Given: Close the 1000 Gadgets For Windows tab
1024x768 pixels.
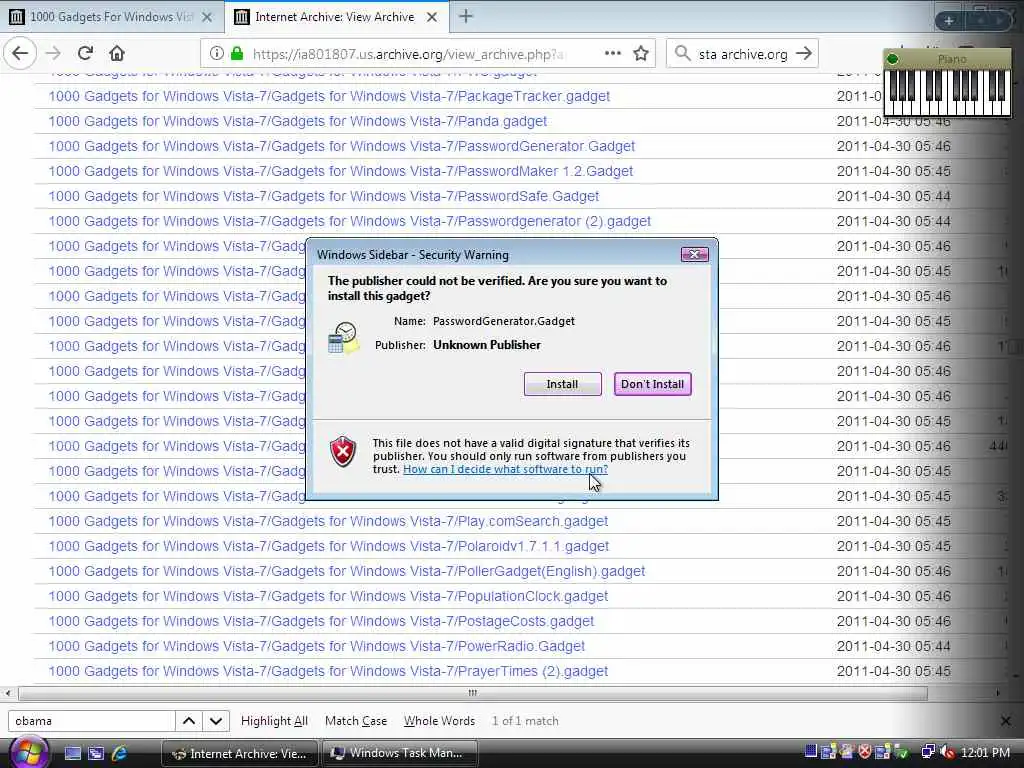Looking at the screenshot, I should click(207, 17).
